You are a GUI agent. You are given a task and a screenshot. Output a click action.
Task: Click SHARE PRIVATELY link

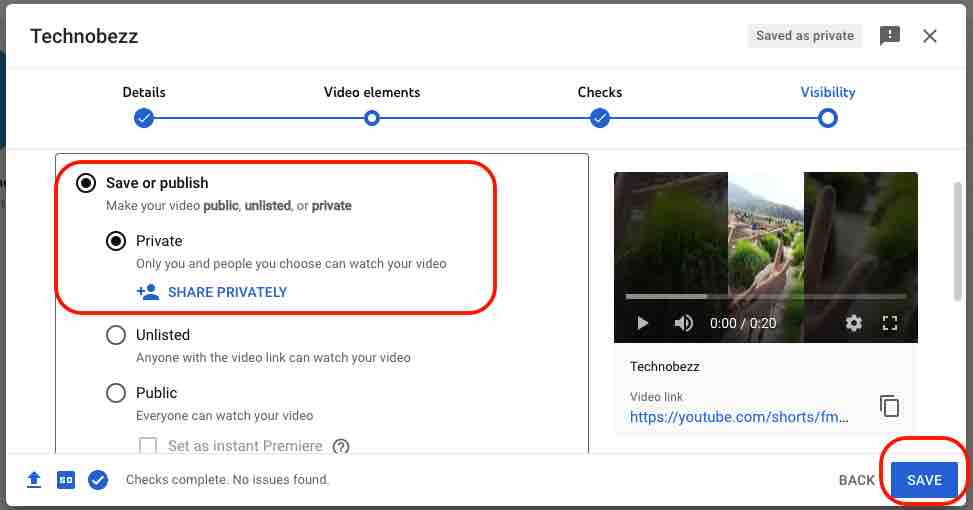pos(227,292)
